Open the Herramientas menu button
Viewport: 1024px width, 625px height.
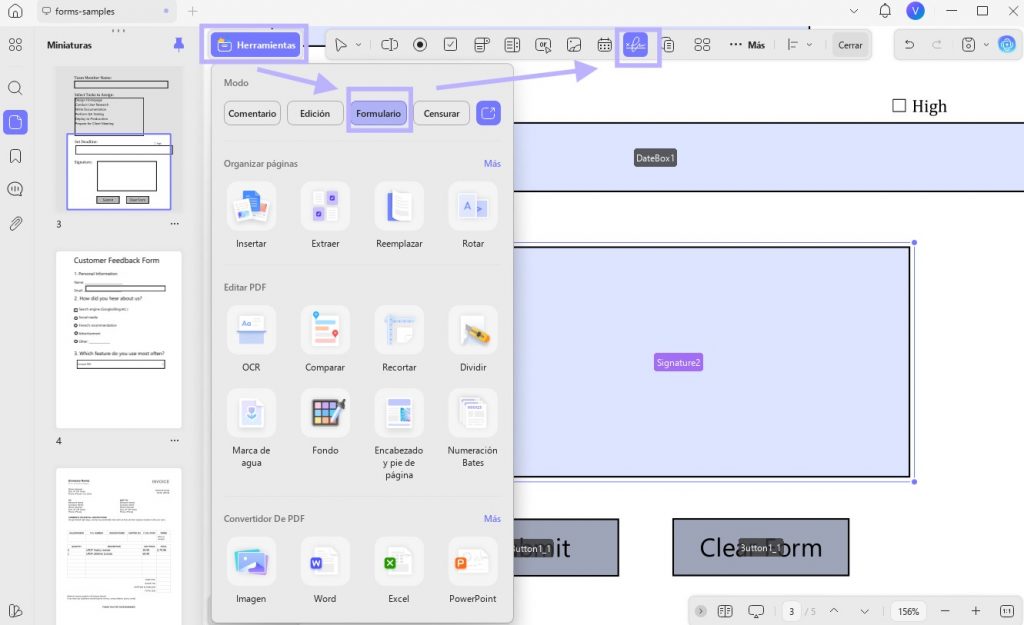255,45
